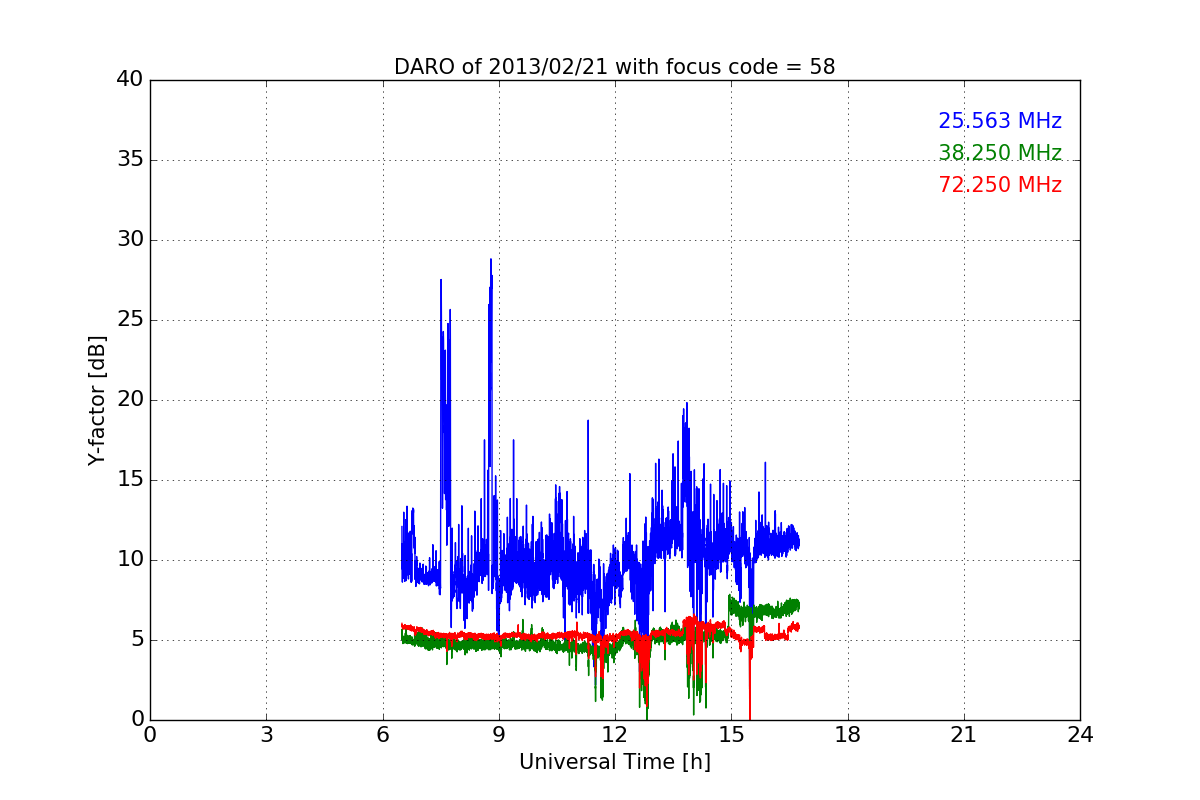Screen dimensions: 1200x800
Task: Click x-axis tick label 6
Action: click(x=382, y=735)
